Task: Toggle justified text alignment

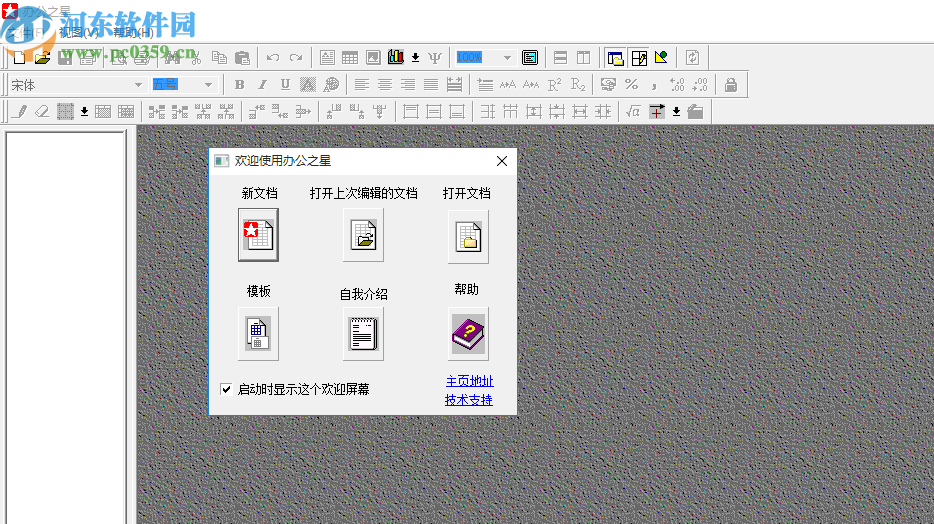Action: click(431, 85)
